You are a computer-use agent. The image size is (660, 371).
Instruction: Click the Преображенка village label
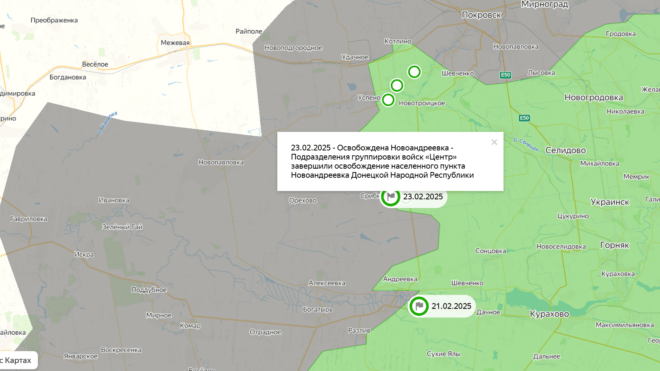54,20
